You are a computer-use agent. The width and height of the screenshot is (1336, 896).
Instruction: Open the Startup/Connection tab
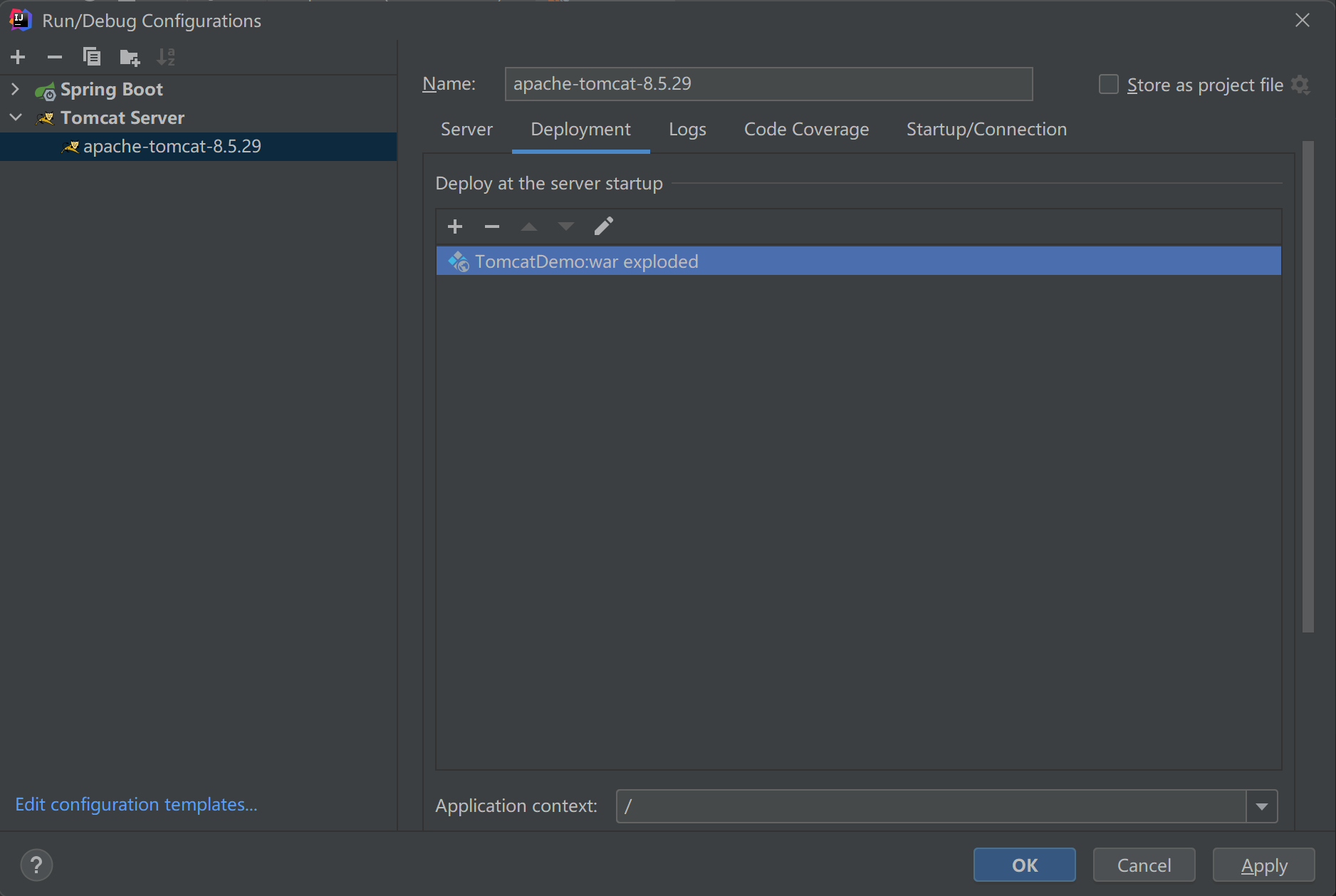coord(986,129)
